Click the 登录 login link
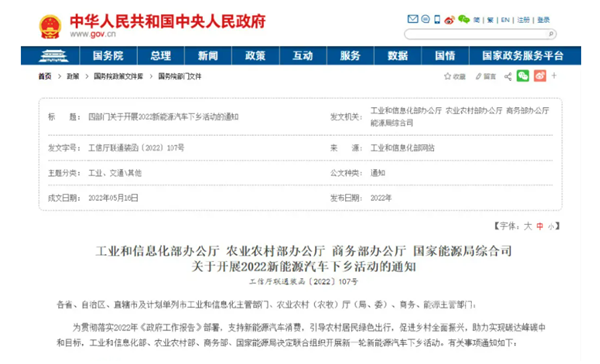Screen dimensions: 600x364 tap(543, 20)
